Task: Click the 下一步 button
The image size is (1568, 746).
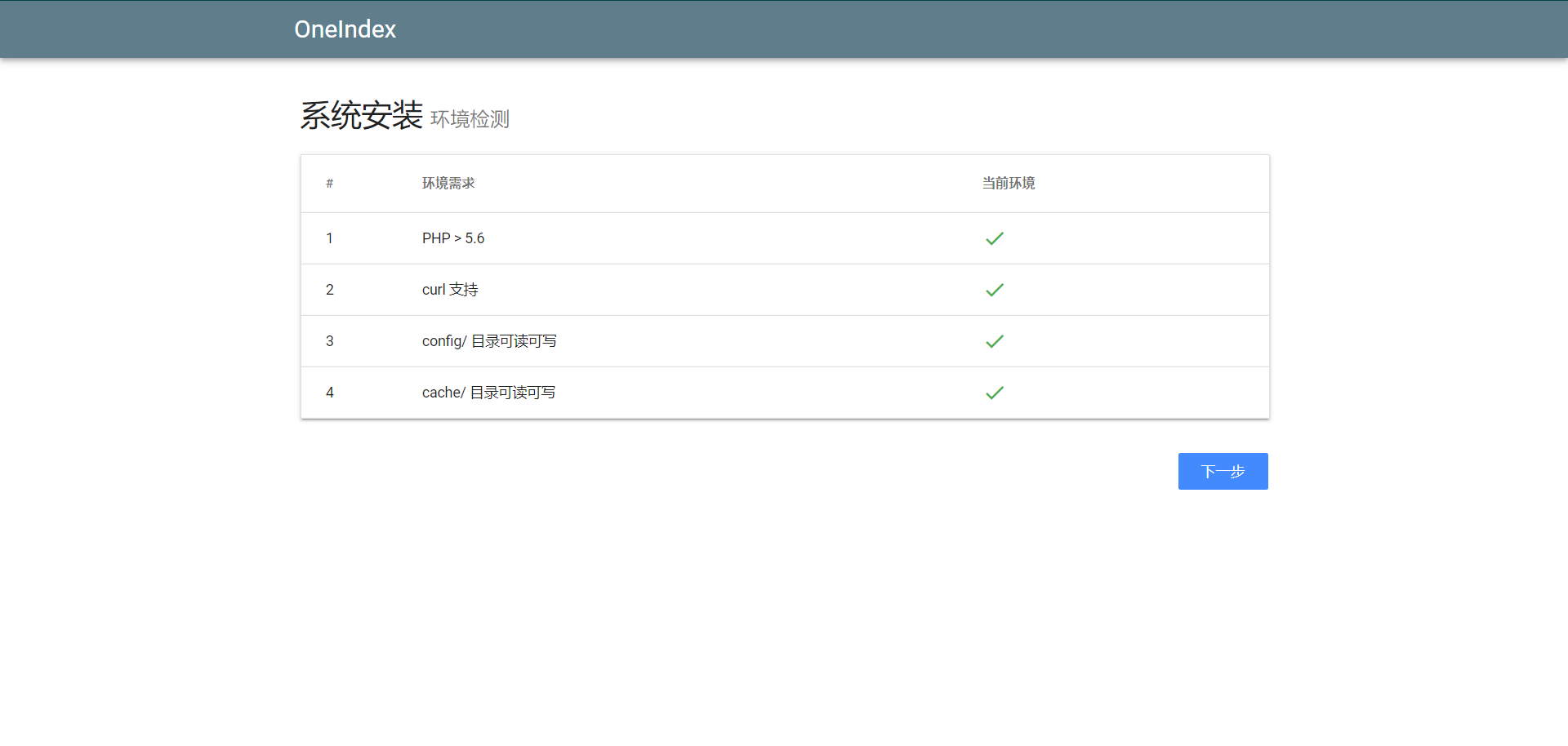Action: tap(1223, 471)
